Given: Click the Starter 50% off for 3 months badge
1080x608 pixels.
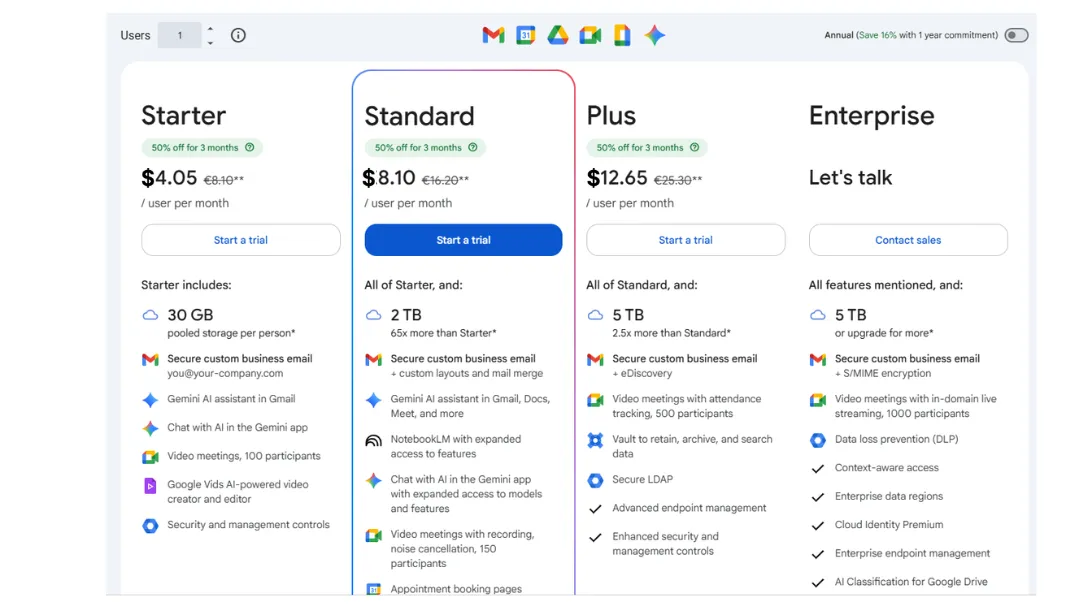Looking at the screenshot, I should pos(202,147).
